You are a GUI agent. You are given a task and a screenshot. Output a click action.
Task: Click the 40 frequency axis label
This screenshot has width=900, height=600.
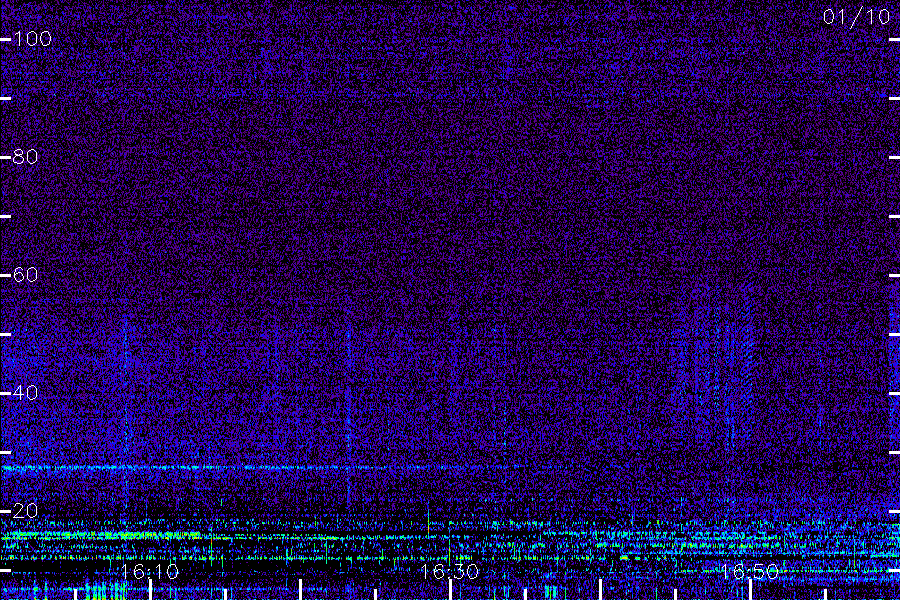point(25,393)
